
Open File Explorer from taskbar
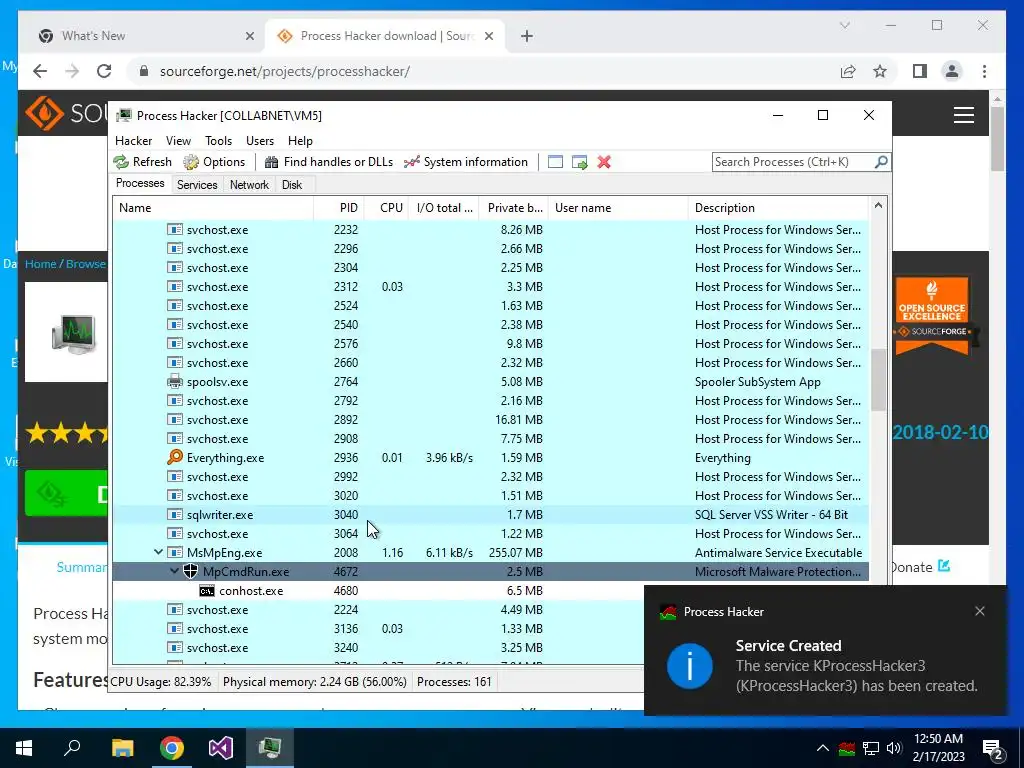122,747
